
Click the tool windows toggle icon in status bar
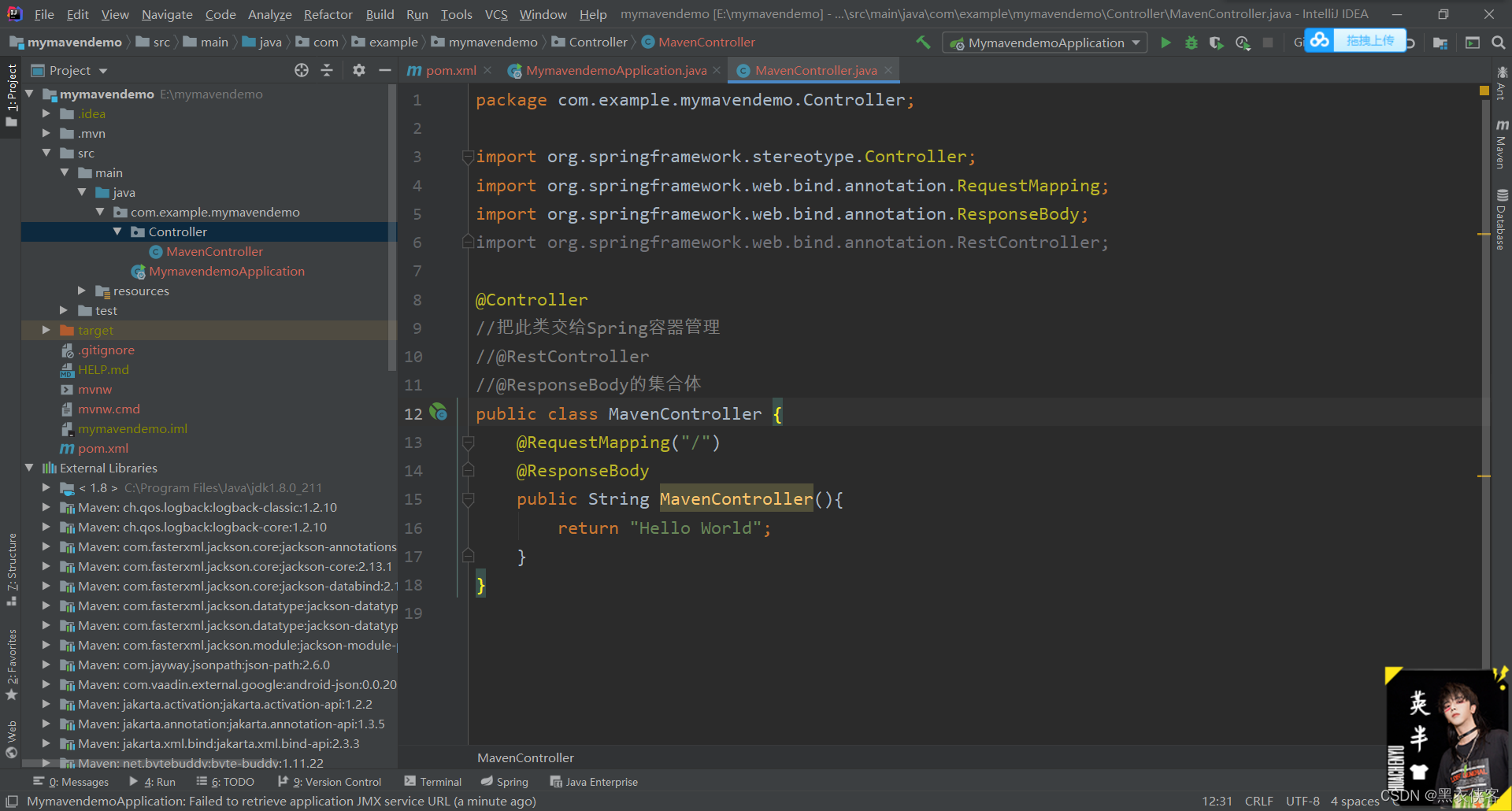(12, 802)
